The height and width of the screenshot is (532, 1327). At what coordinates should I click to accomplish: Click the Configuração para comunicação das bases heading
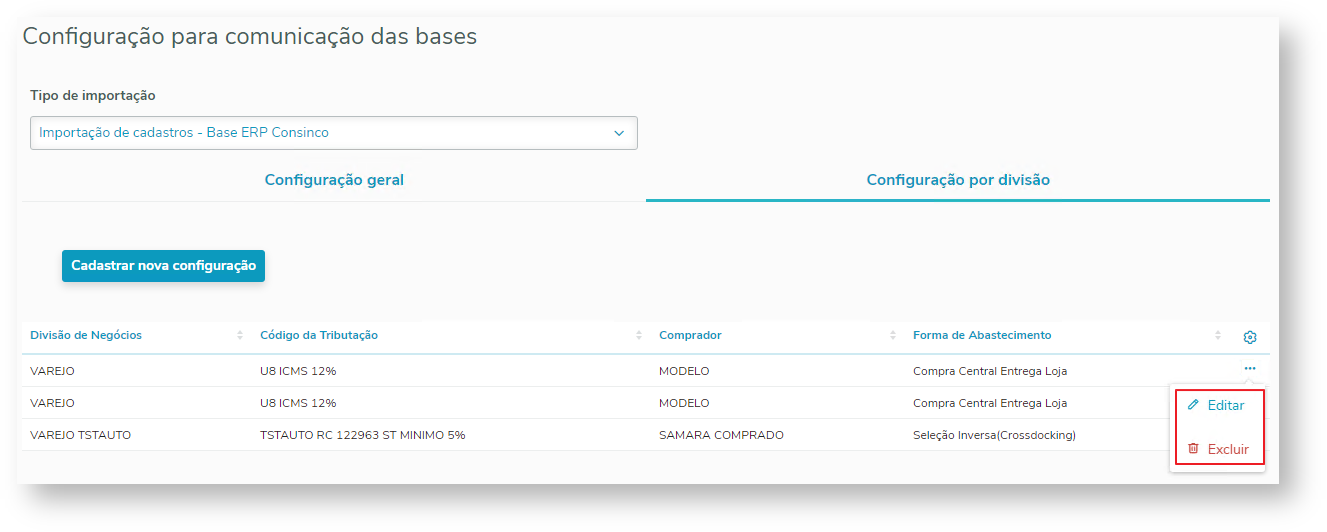click(250, 37)
